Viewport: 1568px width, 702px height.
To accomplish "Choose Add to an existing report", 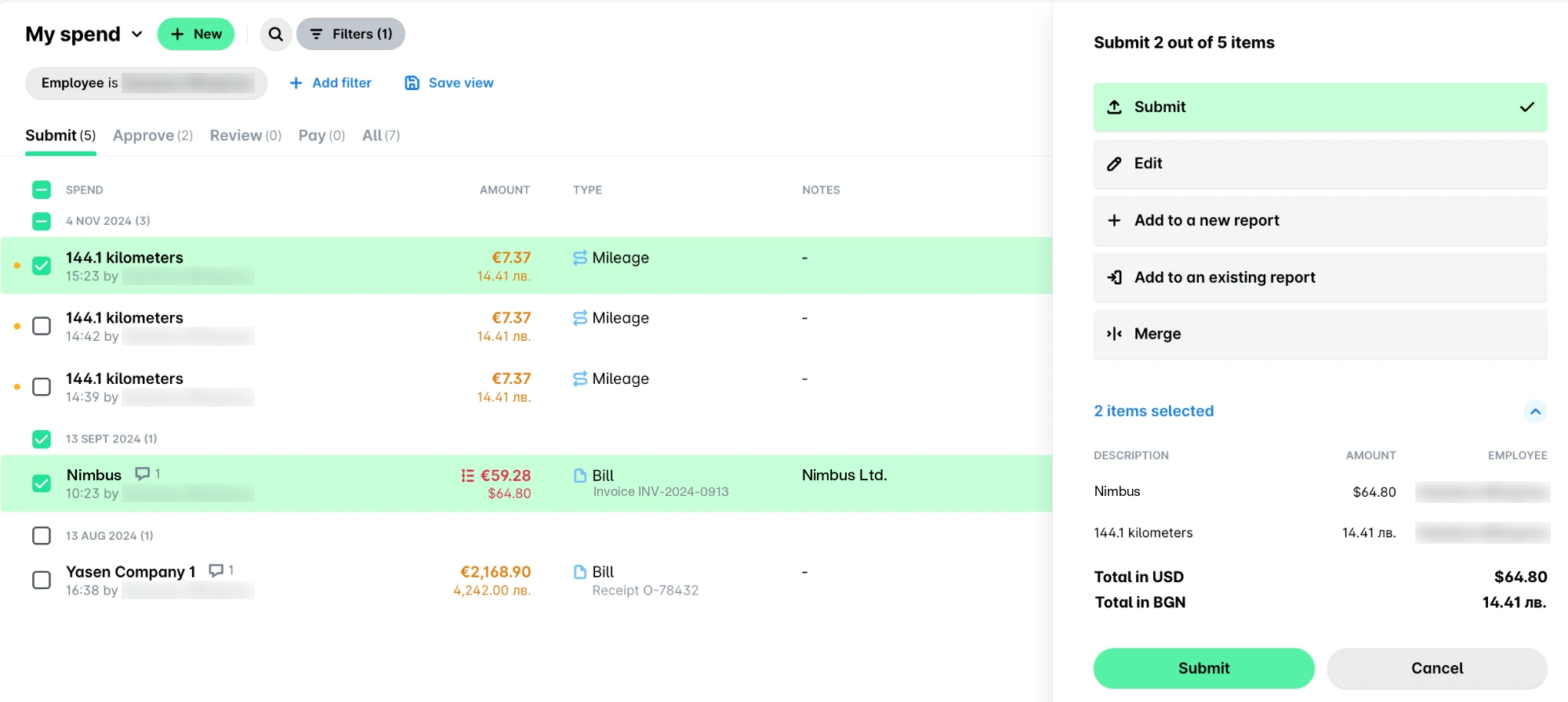I will tap(1320, 277).
